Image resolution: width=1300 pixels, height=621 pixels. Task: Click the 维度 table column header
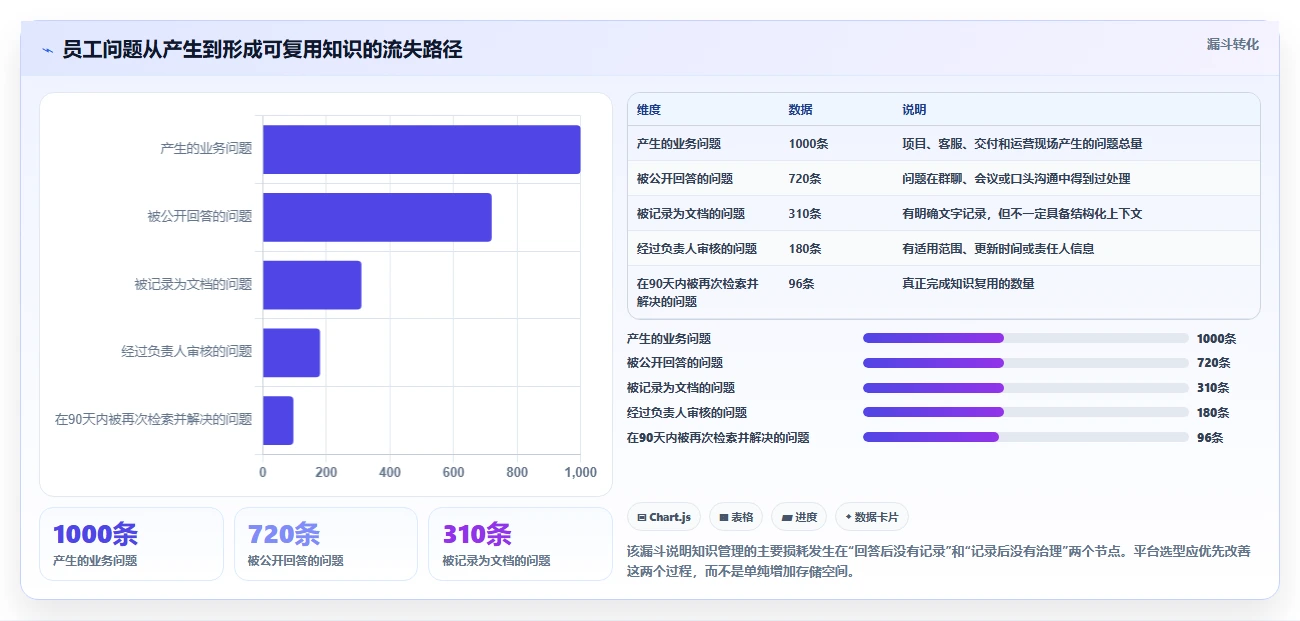649,110
